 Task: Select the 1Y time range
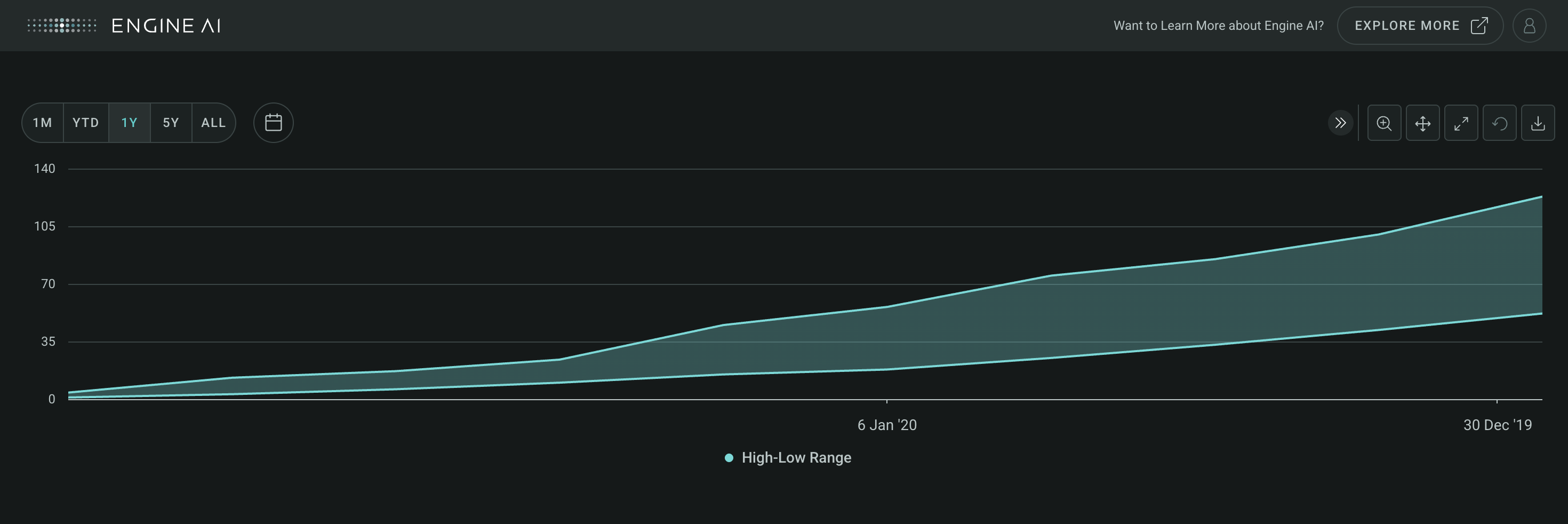pyautogui.click(x=129, y=123)
